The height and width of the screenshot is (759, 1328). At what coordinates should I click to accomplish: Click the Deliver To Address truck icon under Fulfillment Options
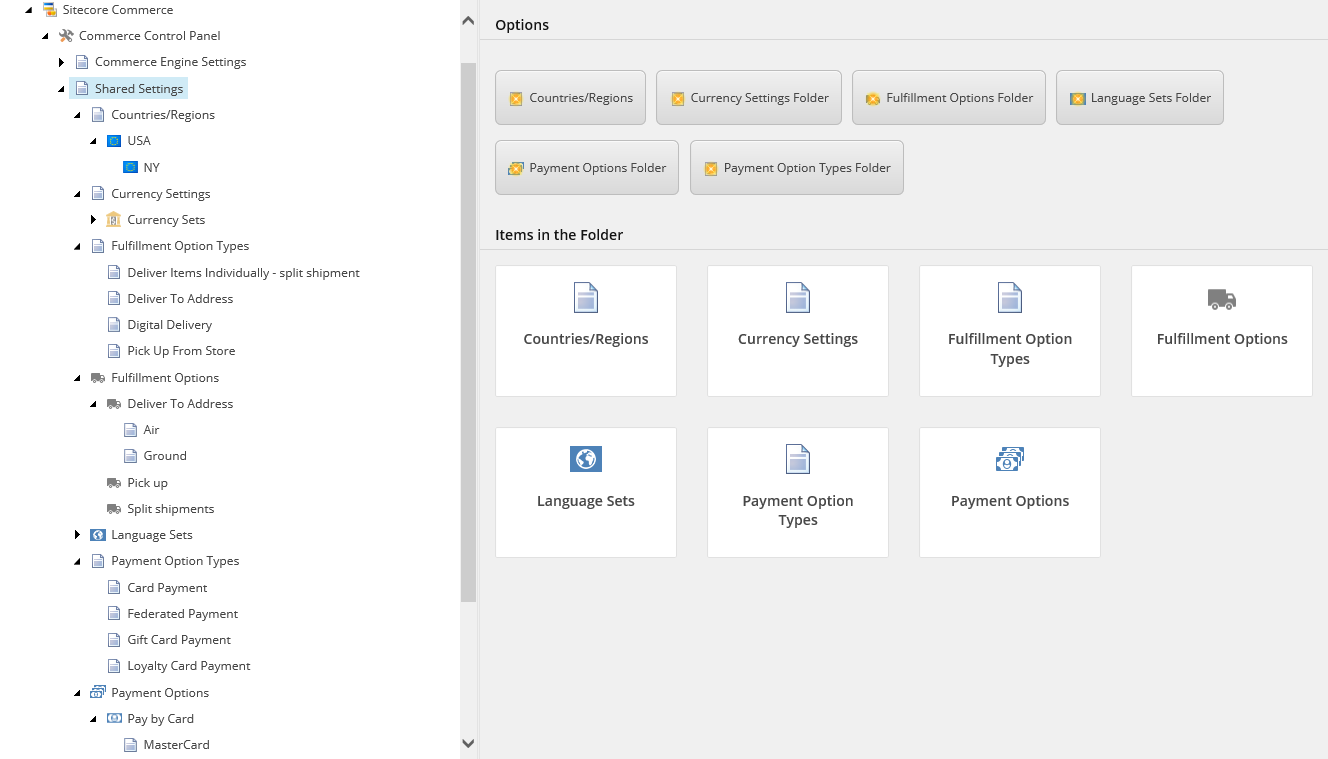point(114,404)
